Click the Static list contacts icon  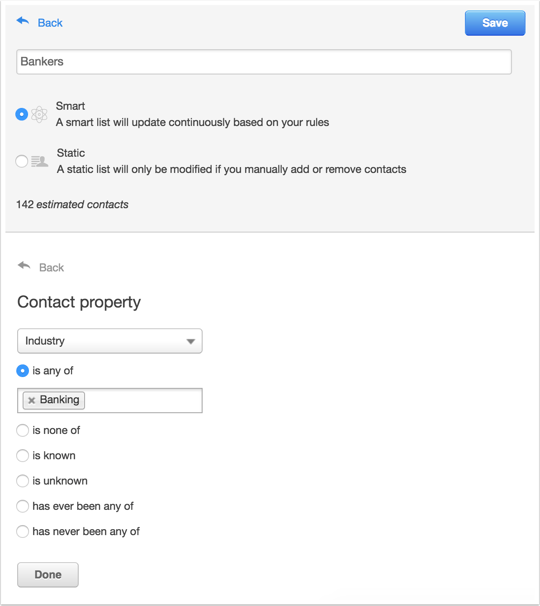point(39,161)
